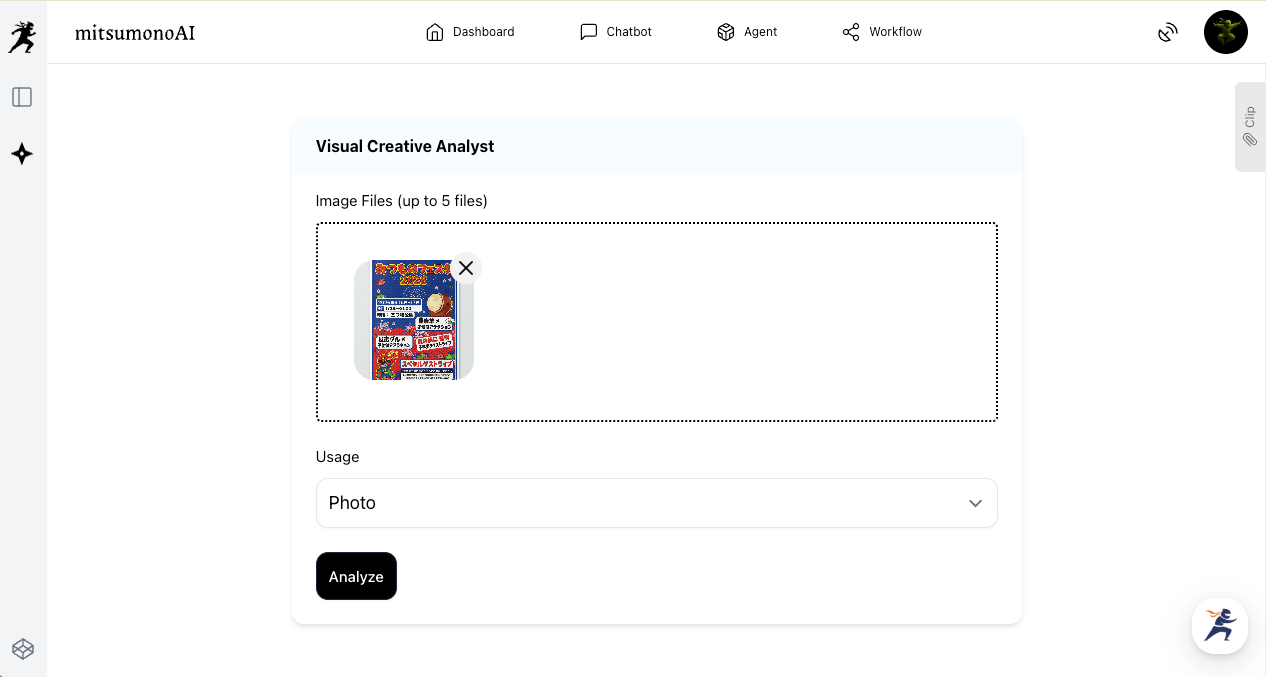Click the Agent cube icon

(726, 32)
